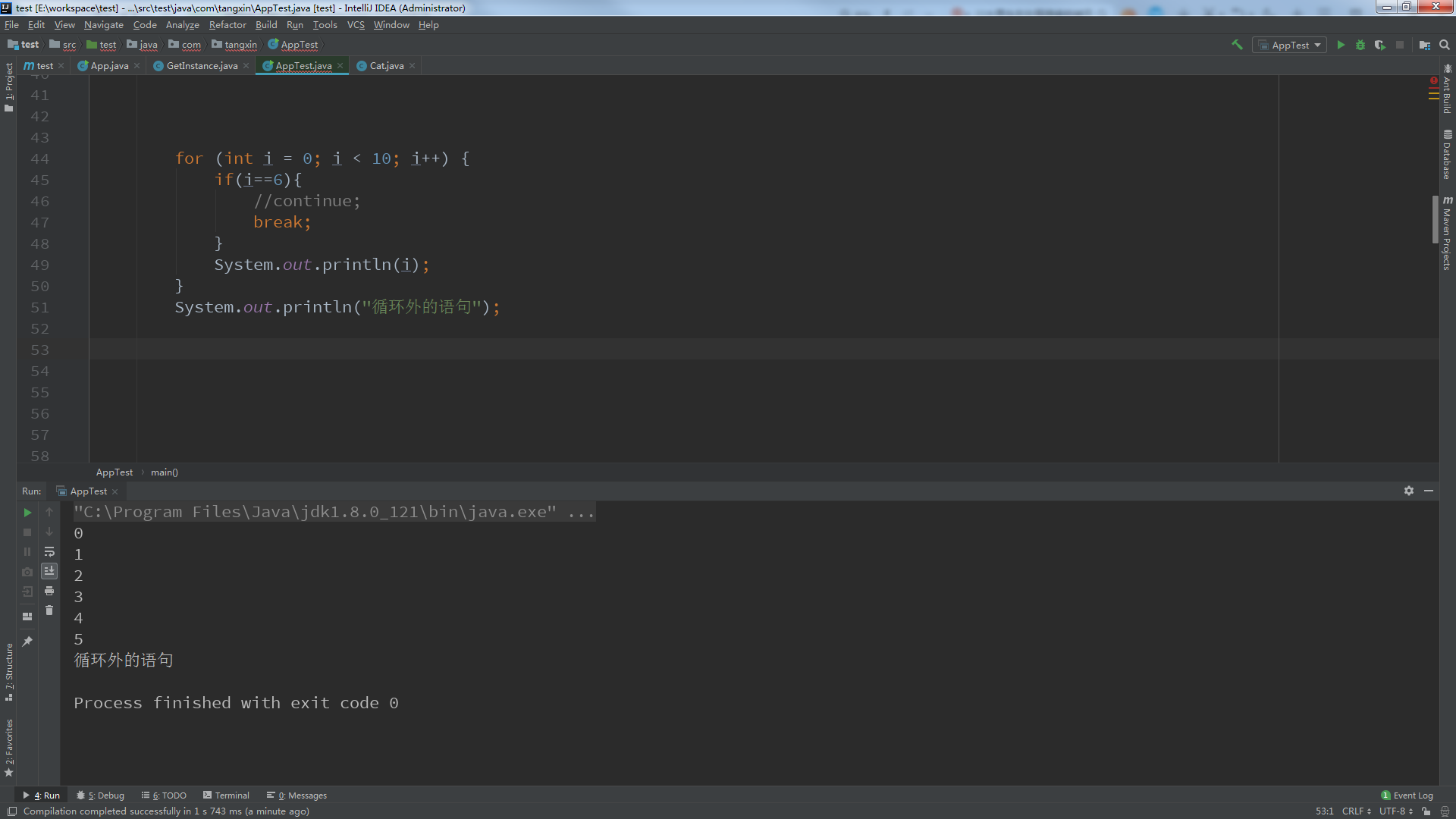
Task: Rerun AppTest in Run panel
Action: pos(27,513)
